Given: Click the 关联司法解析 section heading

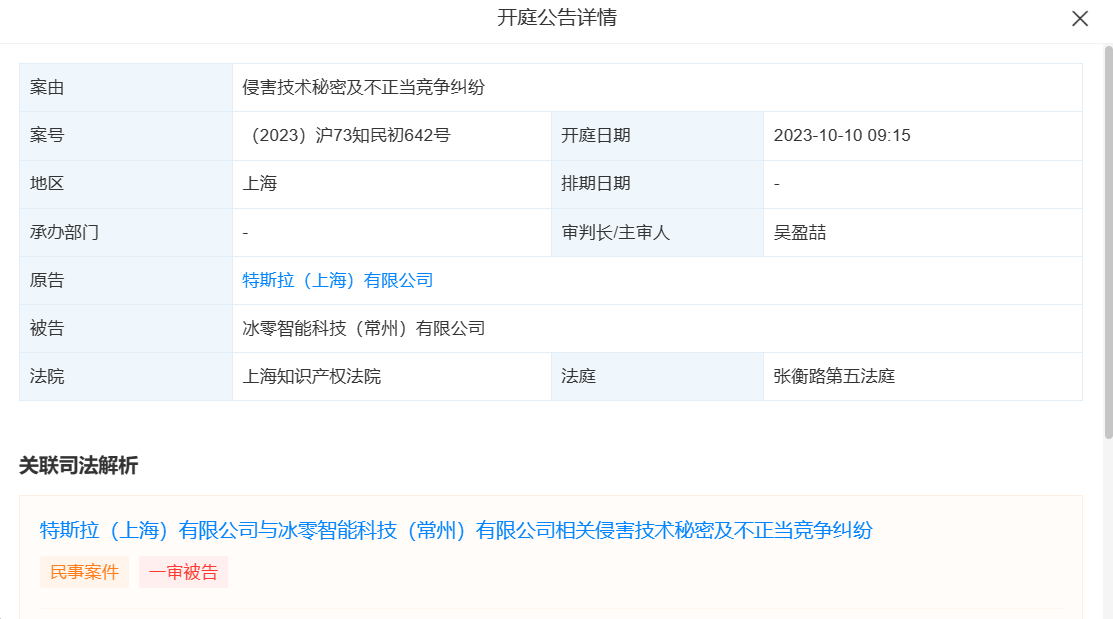Looking at the screenshot, I should pos(79,466).
